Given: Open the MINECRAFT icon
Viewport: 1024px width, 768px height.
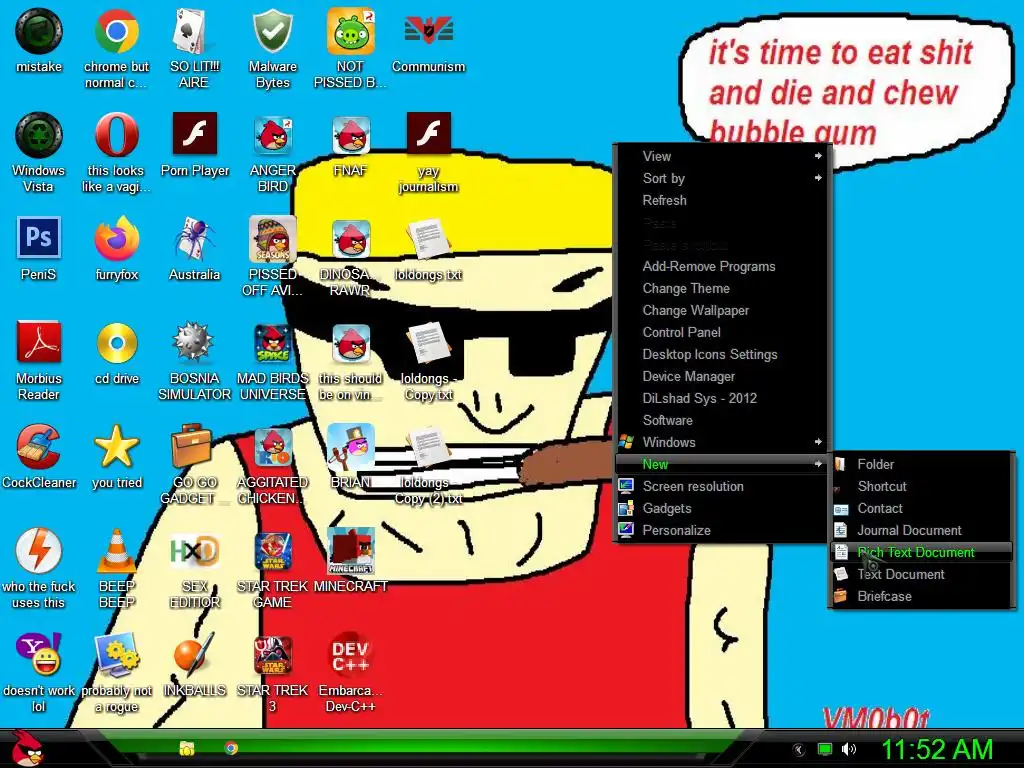Looking at the screenshot, I should click(351, 551).
